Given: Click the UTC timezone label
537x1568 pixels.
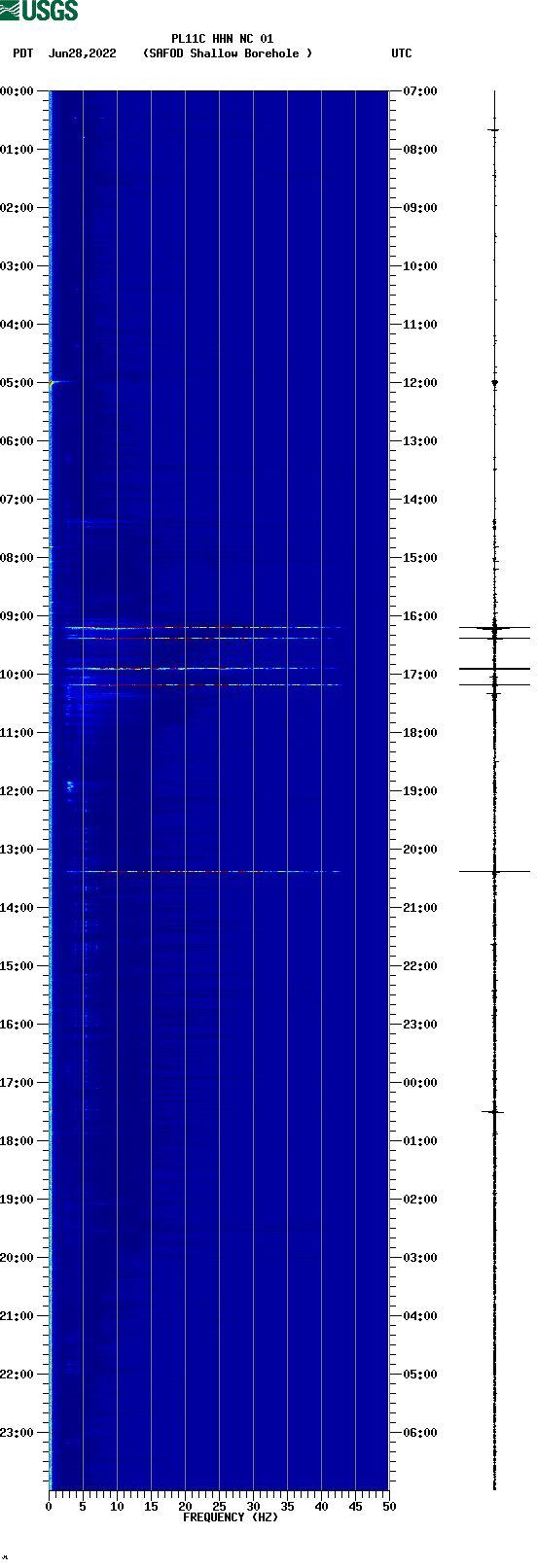Looking at the screenshot, I should 402,53.
